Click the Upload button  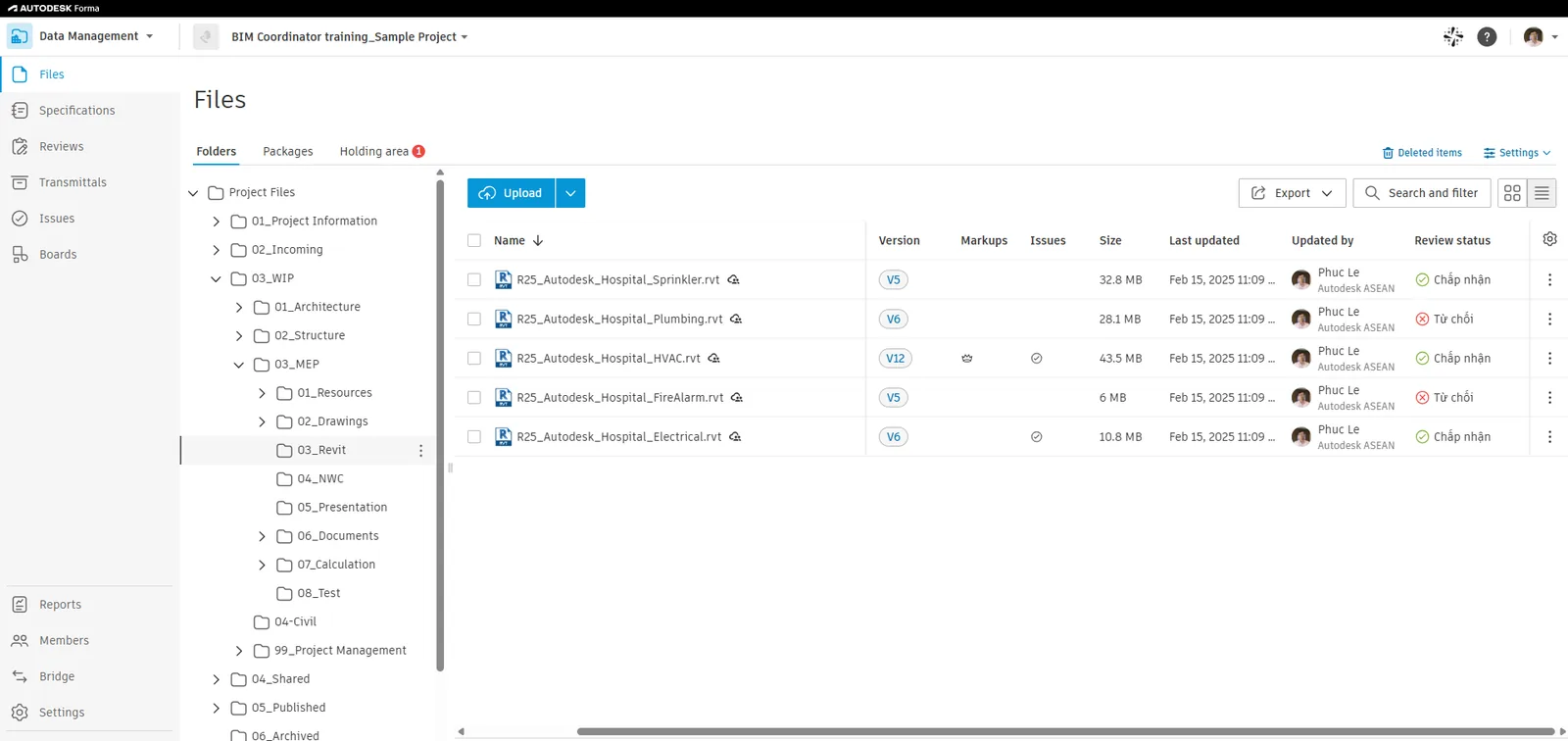click(511, 193)
